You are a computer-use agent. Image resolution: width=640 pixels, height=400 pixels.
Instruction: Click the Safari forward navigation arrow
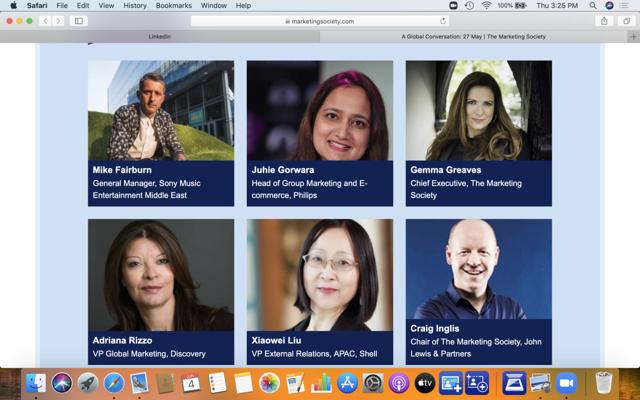pyautogui.click(x=58, y=21)
